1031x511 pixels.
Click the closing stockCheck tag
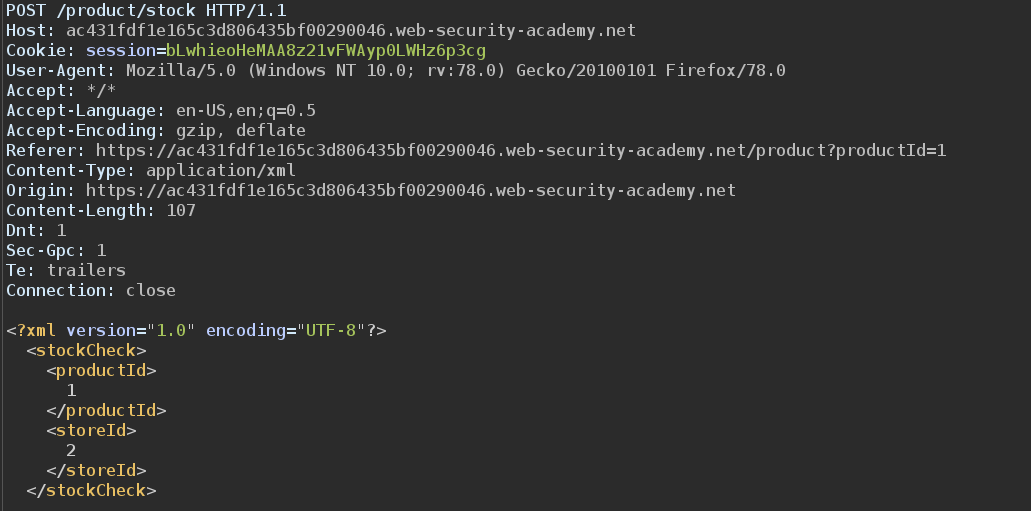point(91,491)
